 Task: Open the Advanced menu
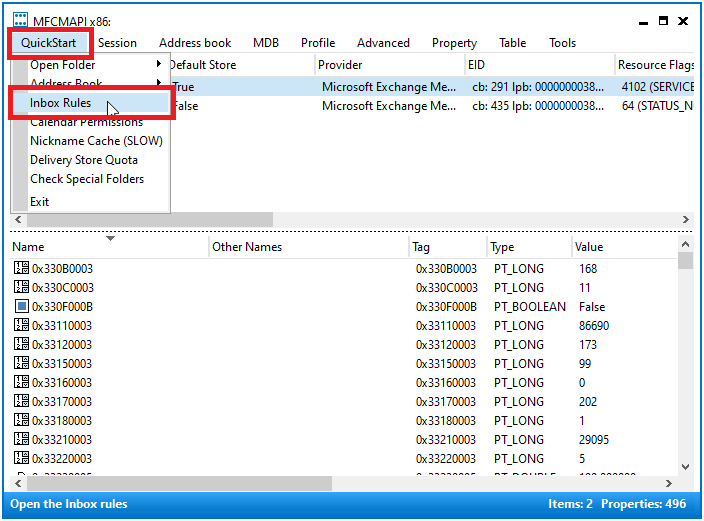383,43
